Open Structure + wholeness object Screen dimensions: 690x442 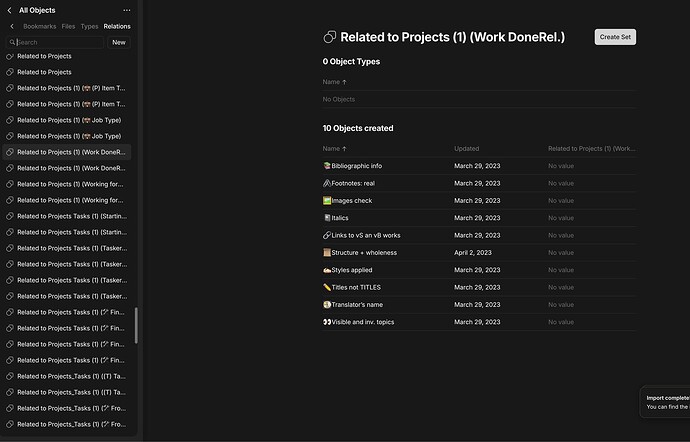click(x=364, y=253)
